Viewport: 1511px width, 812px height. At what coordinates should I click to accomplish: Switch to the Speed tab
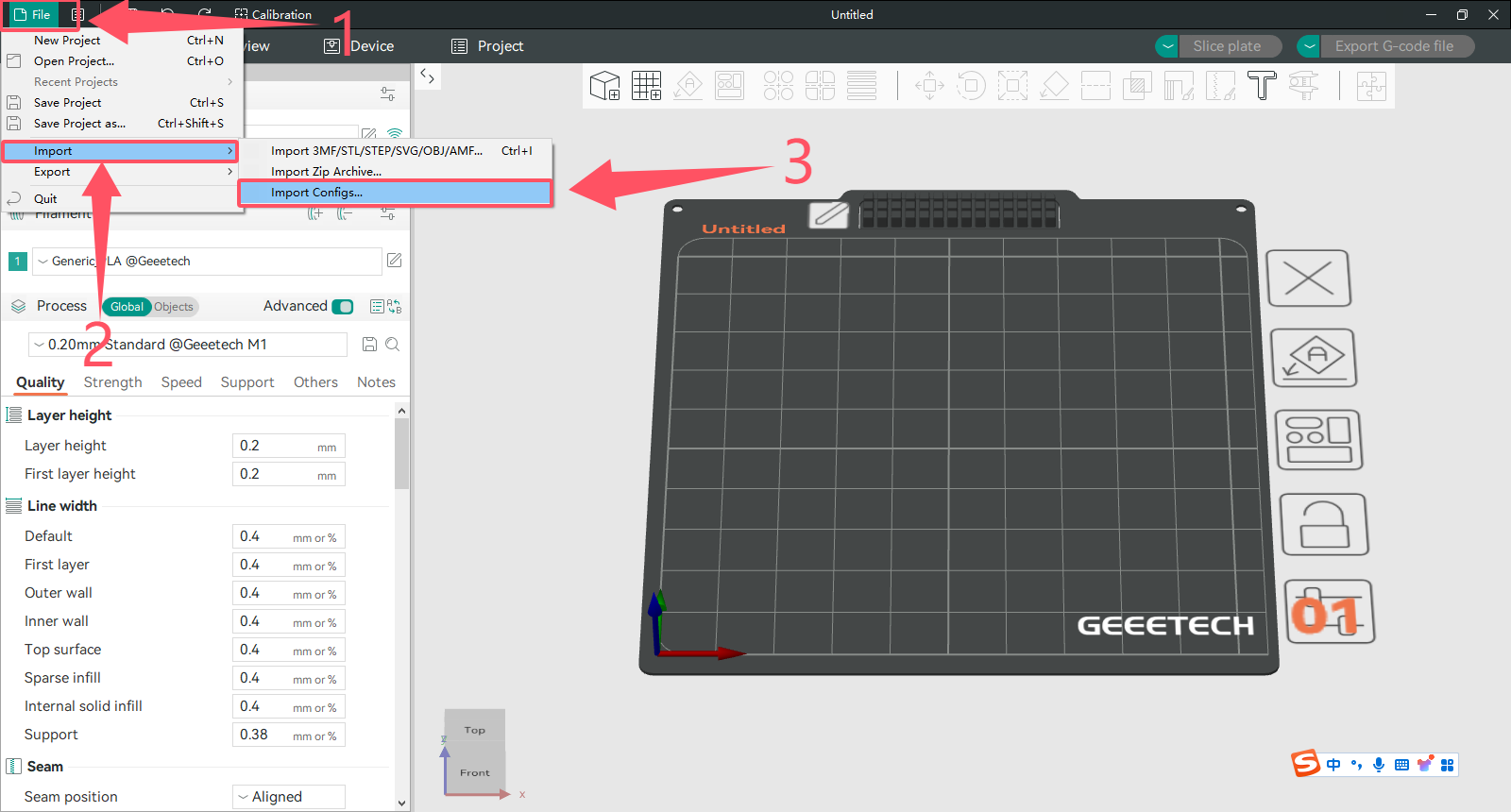tap(181, 382)
